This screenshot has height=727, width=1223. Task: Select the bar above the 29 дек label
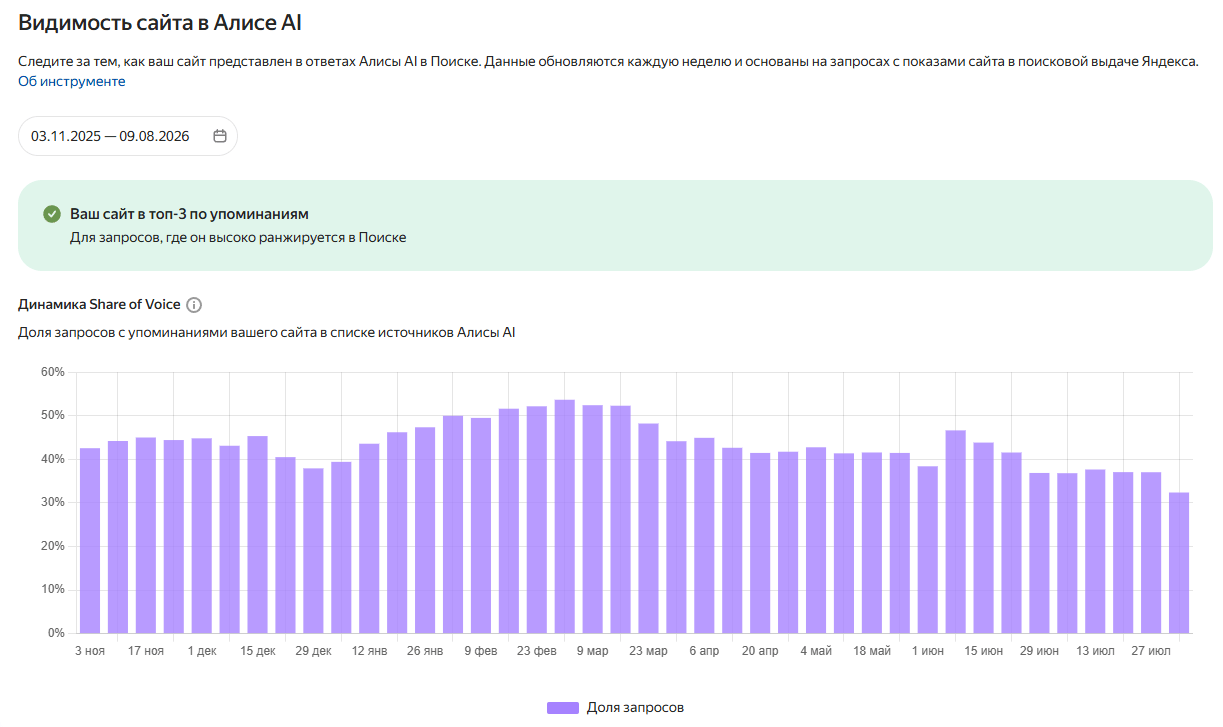pyautogui.click(x=314, y=551)
